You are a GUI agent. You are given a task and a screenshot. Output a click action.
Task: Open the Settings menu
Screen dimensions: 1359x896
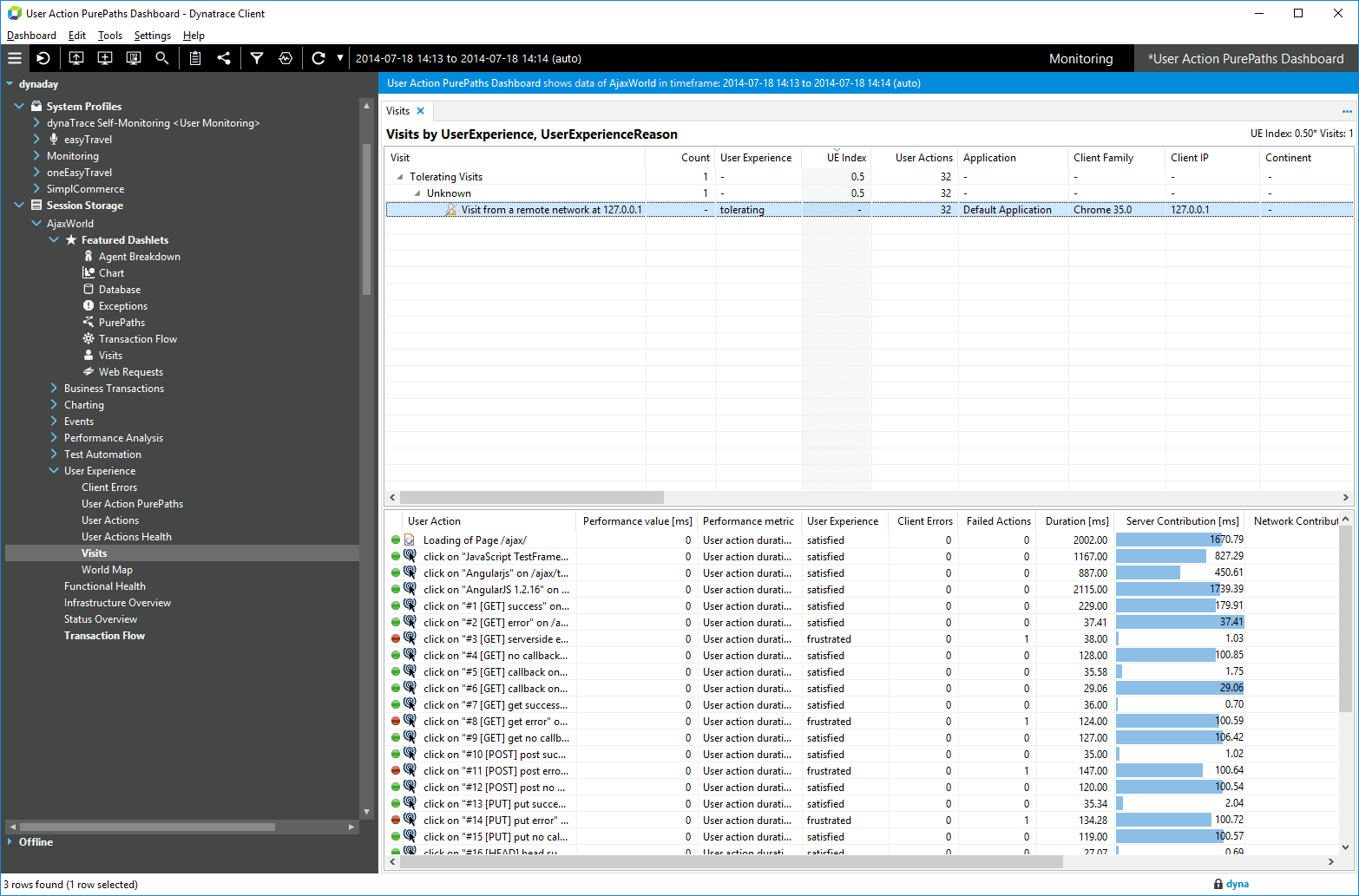click(x=153, y=36)
